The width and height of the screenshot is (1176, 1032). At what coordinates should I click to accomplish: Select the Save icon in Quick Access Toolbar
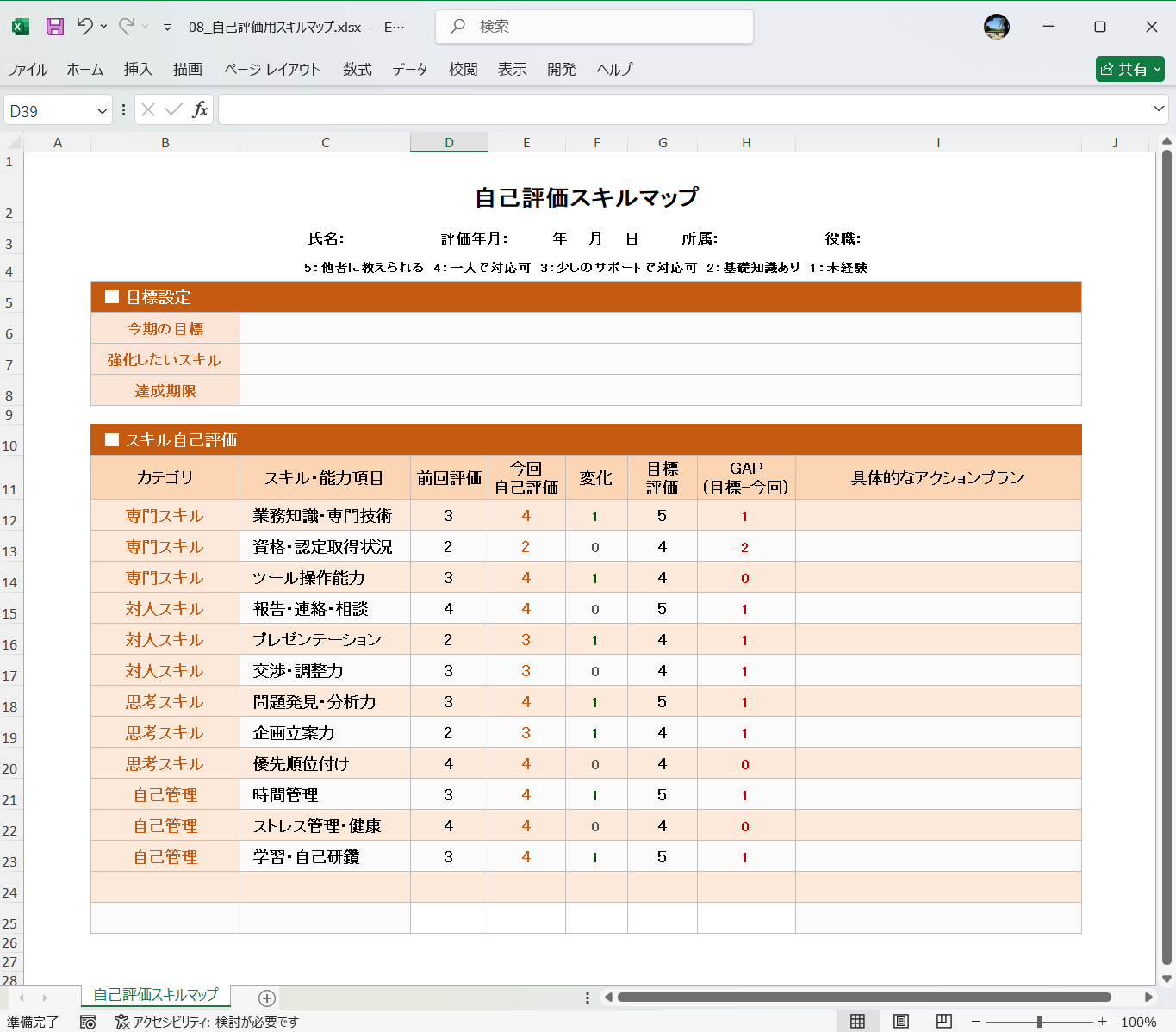54,27
